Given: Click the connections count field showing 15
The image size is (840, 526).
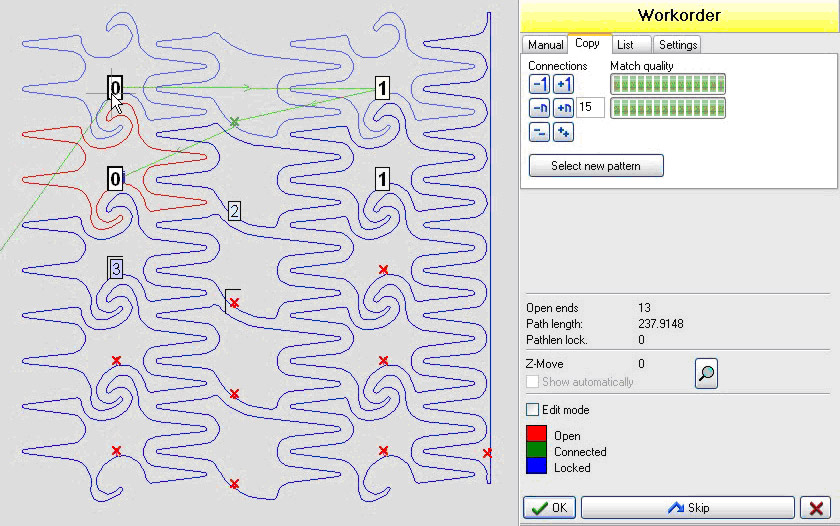Looking at the screenshot, I should (590, 107).
